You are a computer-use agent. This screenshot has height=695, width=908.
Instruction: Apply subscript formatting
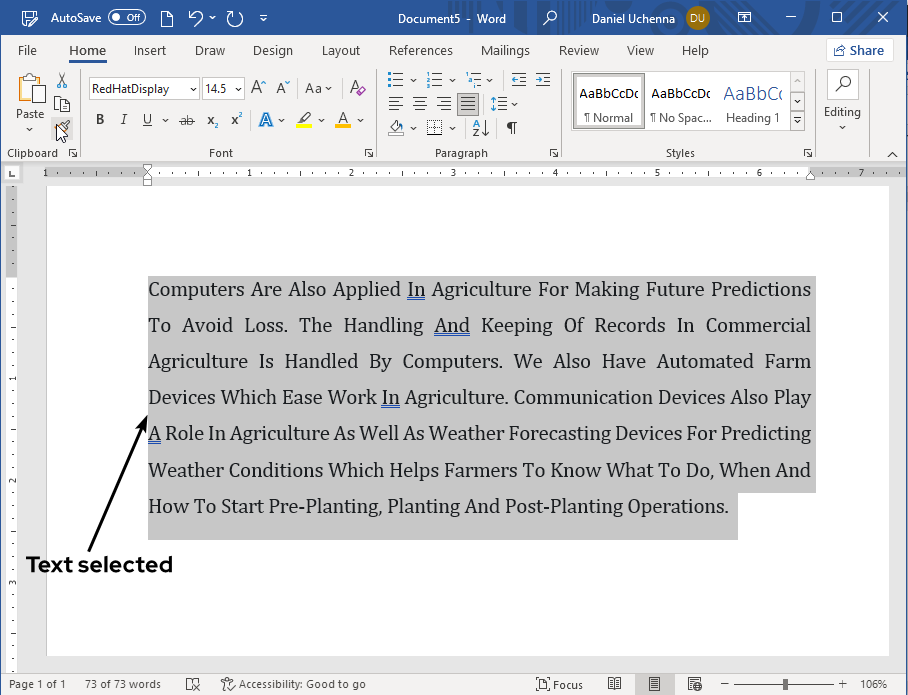click(211, 119)
